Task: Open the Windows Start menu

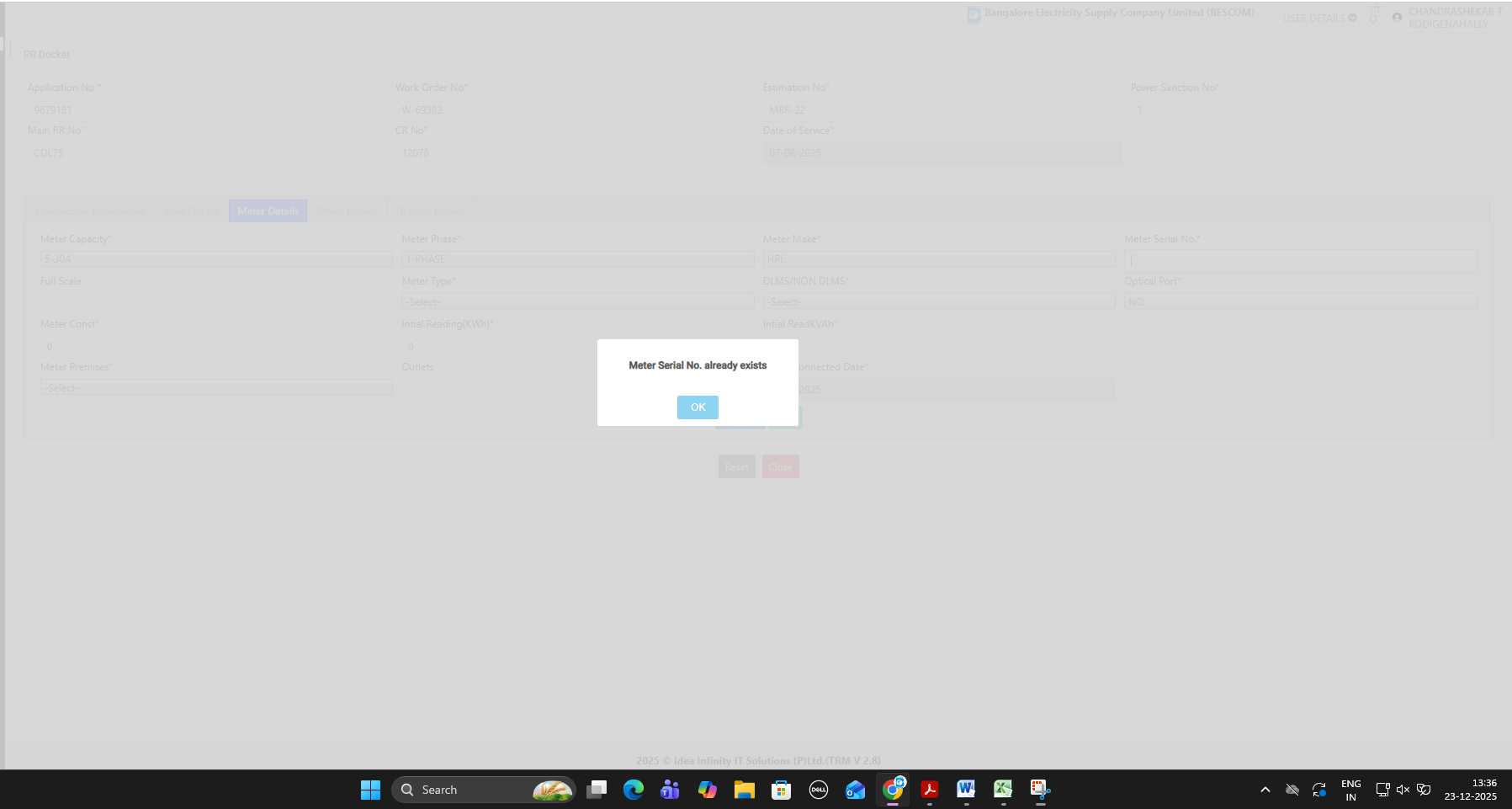Action: pyautogui.click(x=370, y=790)
